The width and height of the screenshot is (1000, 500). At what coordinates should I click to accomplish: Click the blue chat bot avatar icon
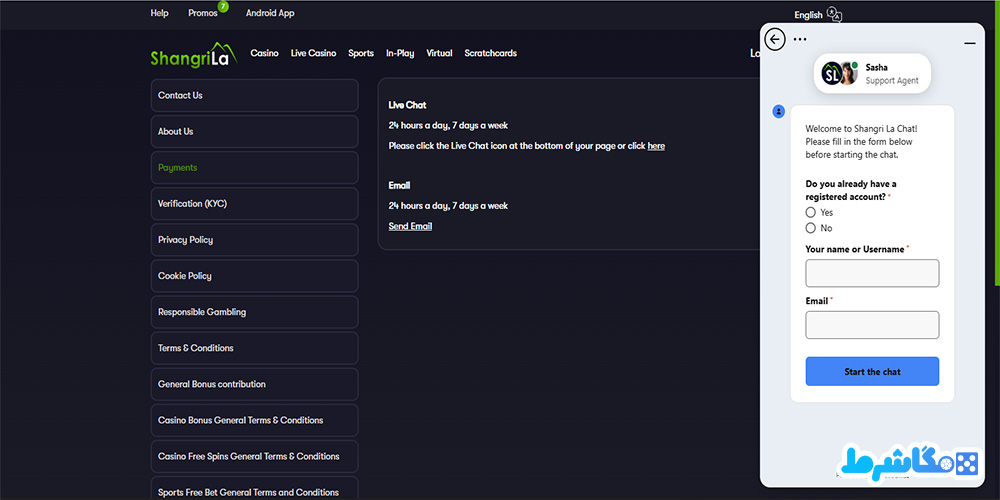click(x=779, y=112)
